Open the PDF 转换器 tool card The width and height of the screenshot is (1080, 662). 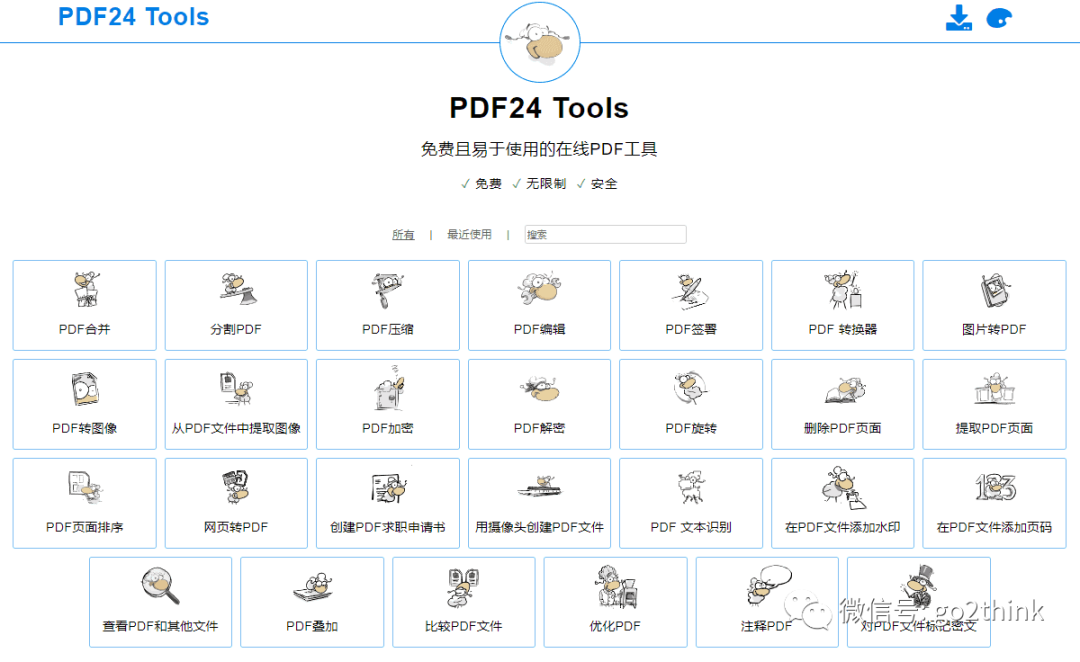(842, 305)
